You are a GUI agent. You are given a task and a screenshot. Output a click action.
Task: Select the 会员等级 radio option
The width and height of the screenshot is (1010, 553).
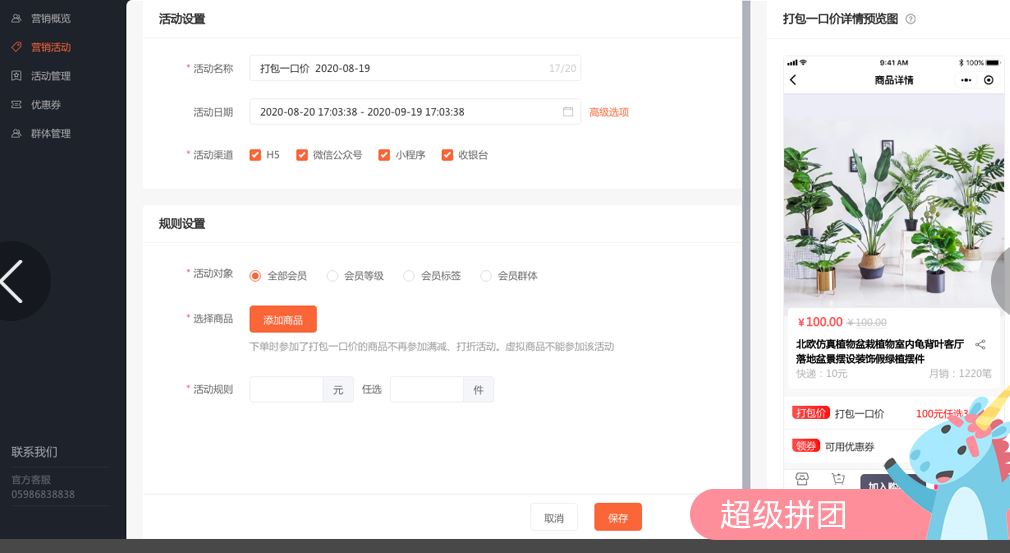coord(333,276)
